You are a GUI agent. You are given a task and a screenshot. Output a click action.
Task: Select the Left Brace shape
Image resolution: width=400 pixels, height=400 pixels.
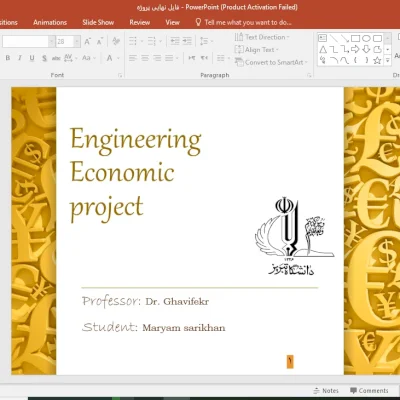click(x=355, y=60)
